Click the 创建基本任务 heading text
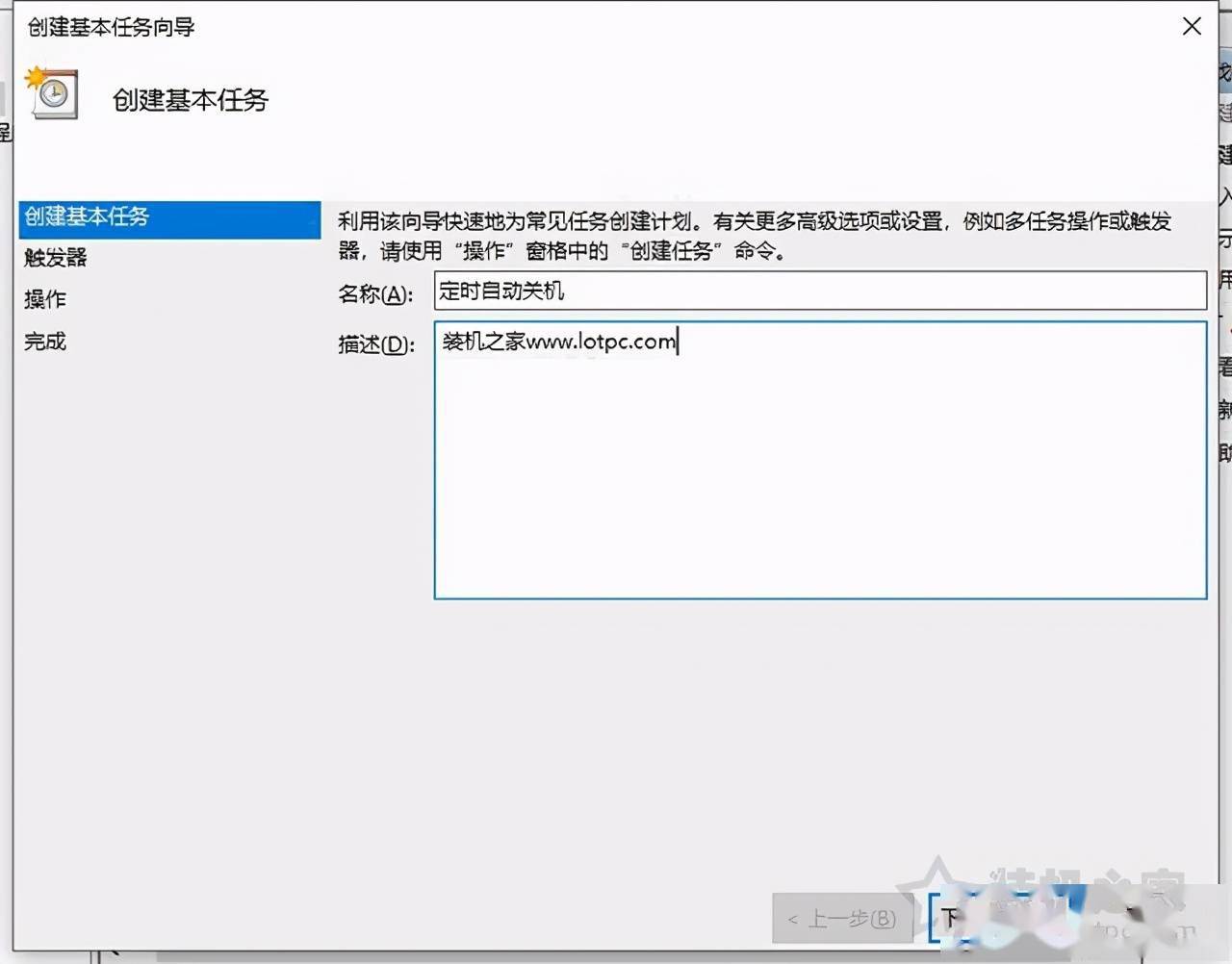Viewport: 1232px width, 964px height. (191, 100)
